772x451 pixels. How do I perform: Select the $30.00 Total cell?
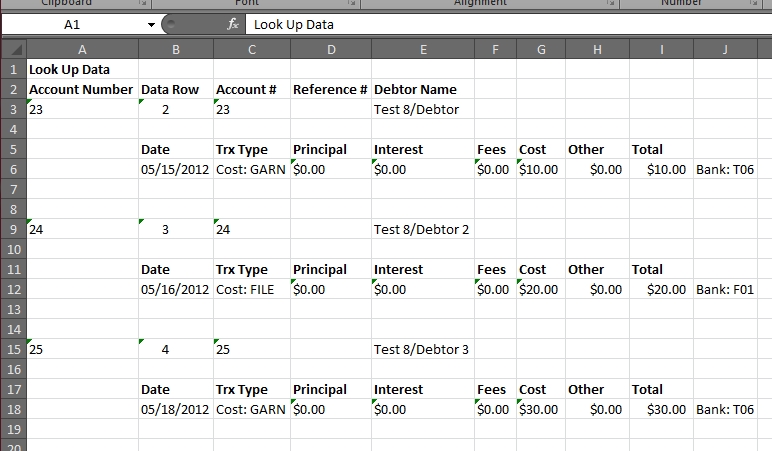click(660, 409)
